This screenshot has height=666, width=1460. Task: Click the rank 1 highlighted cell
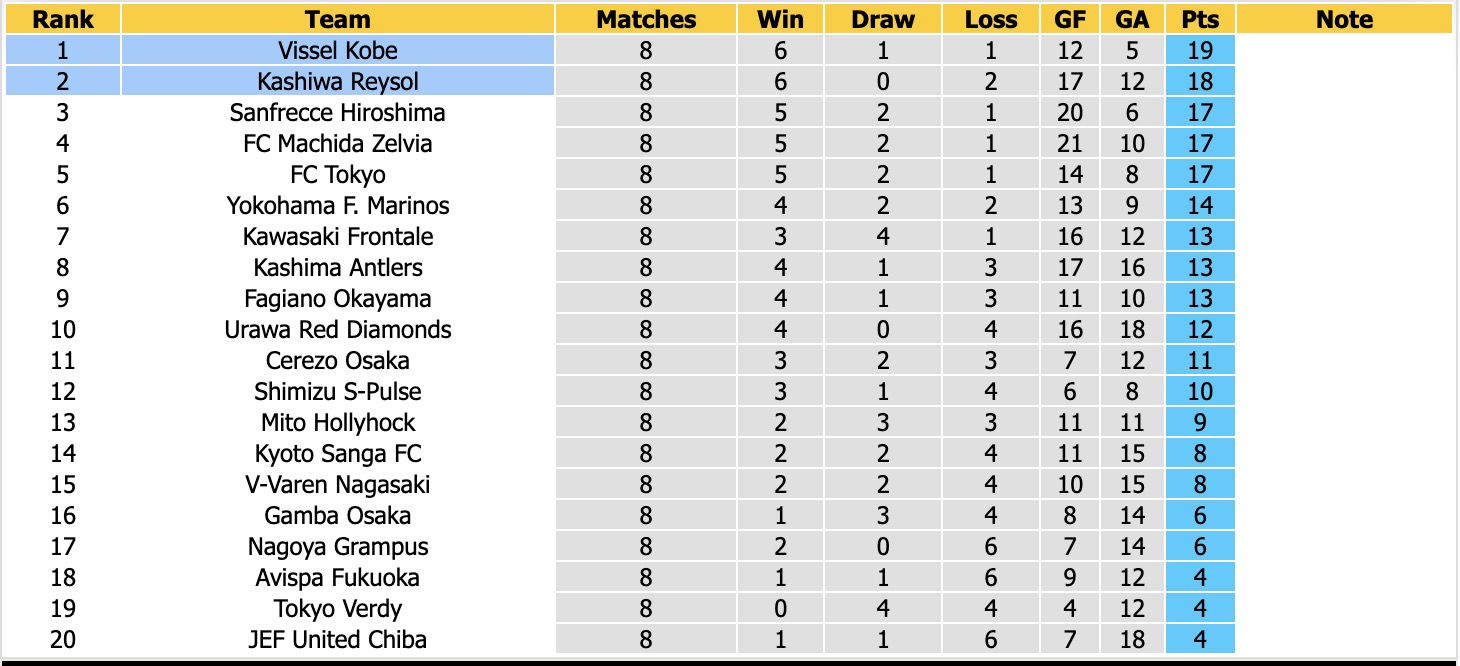[63, 50]
